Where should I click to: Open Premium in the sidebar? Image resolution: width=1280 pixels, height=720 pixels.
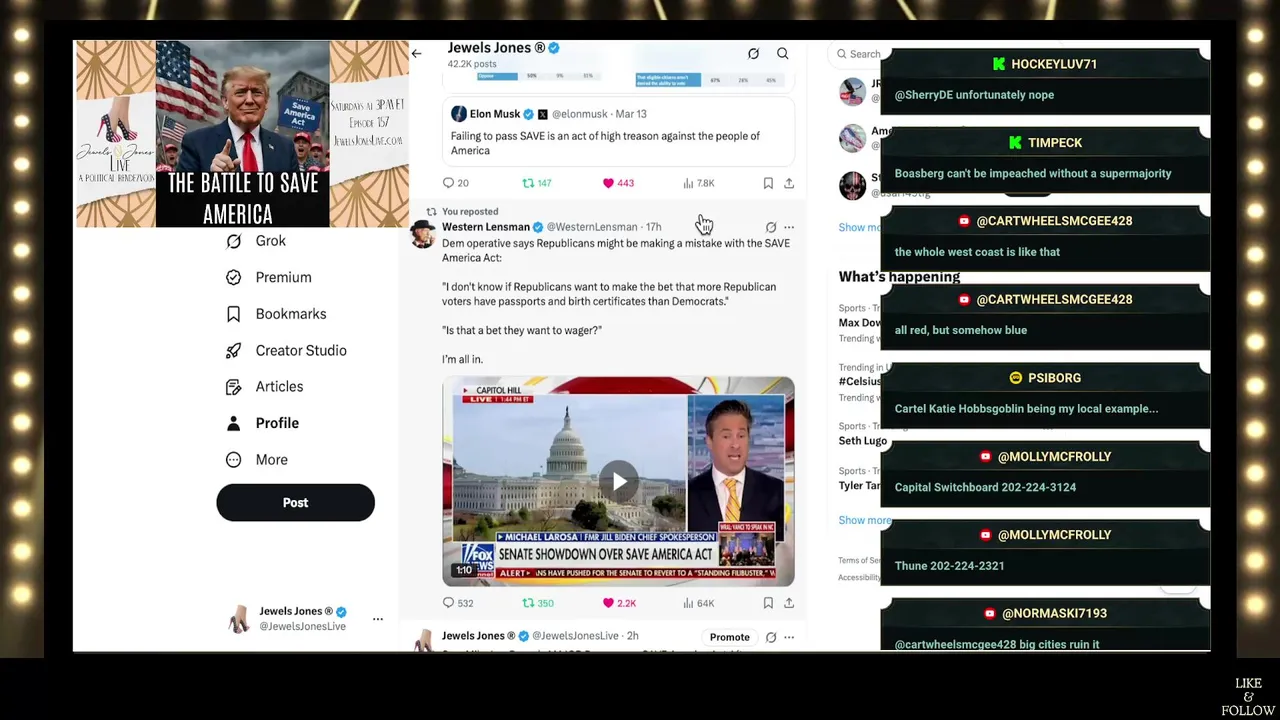click(x=269, y=277)
